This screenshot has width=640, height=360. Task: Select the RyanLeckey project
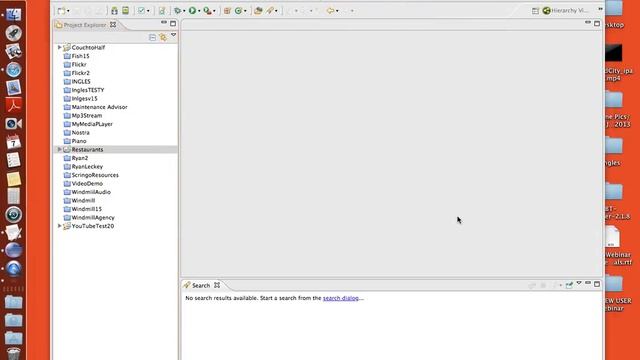pyautogui.click(x=83, y=167)
